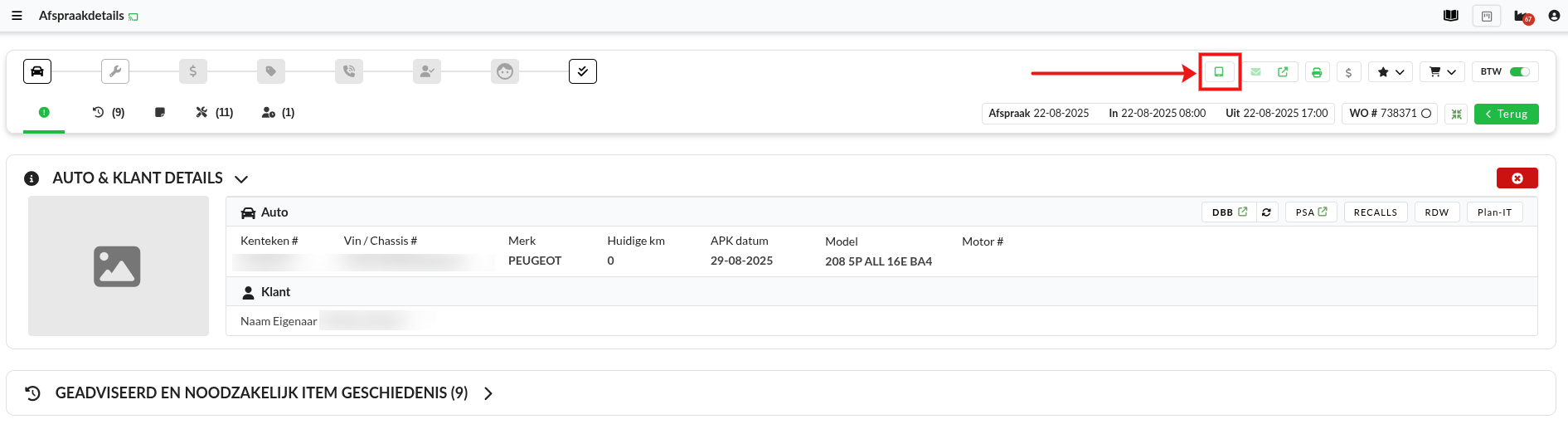Image resolution: width=1568 pixels, height=429 pixels.
Task: Click the refresh icon beside DBB
Action: point(1266,212)
